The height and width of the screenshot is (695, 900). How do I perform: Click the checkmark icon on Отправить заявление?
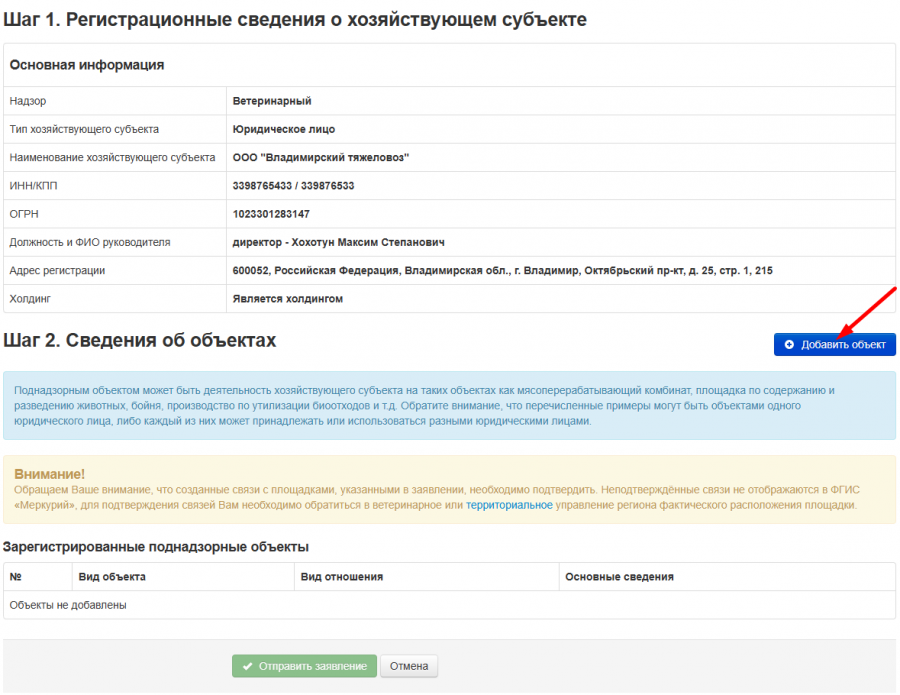coord(247,666)
